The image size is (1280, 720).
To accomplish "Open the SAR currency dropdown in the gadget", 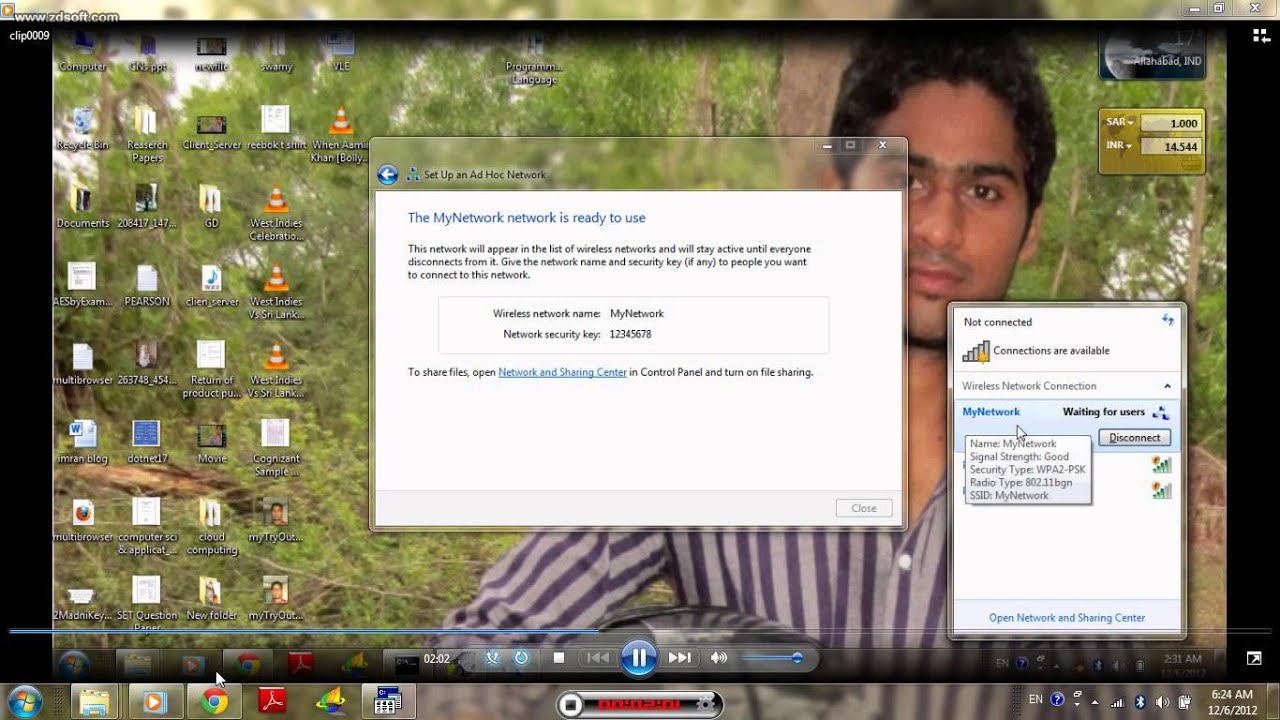I will (1119, 122).
